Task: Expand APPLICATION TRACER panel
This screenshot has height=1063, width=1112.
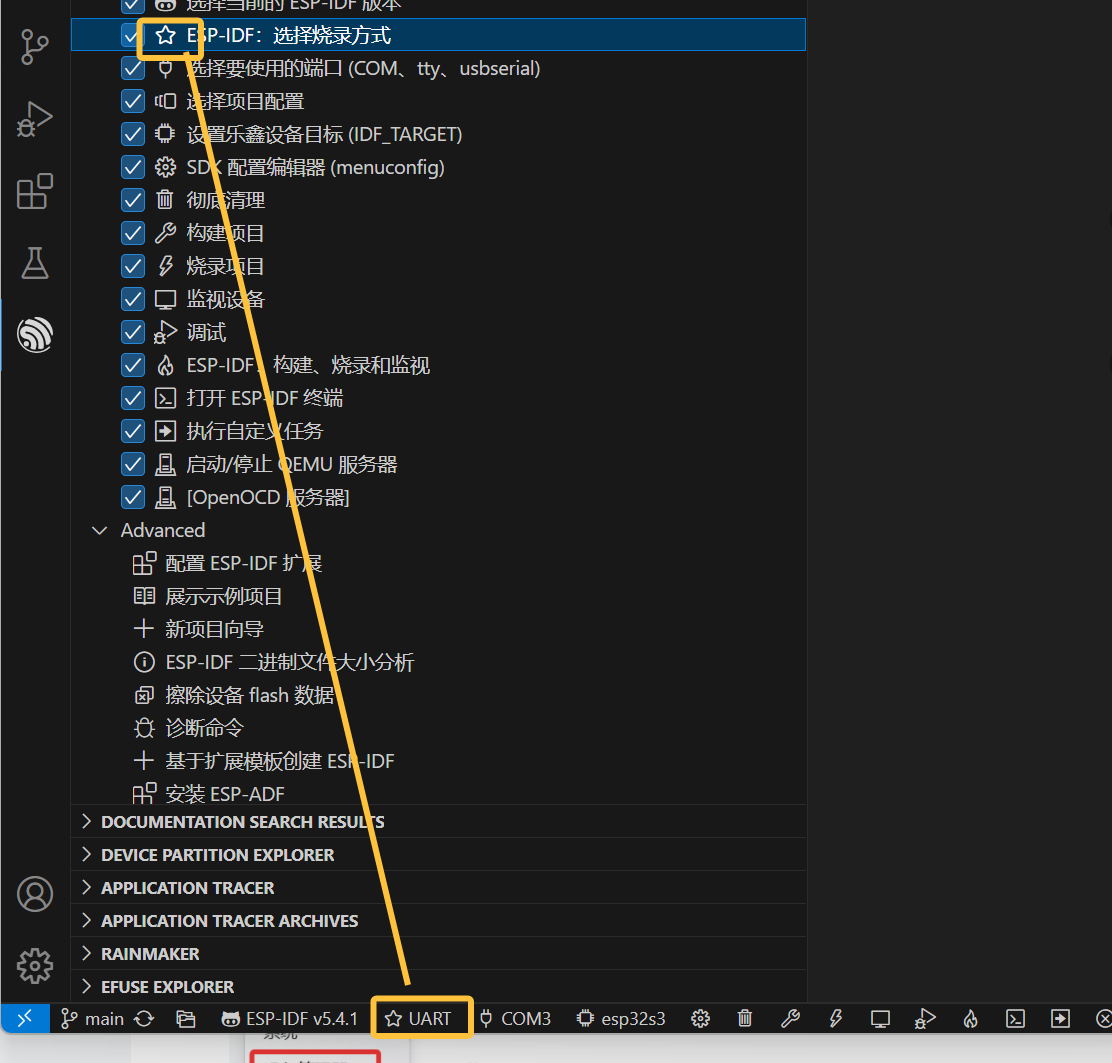Action: click(x=438, y=887)
